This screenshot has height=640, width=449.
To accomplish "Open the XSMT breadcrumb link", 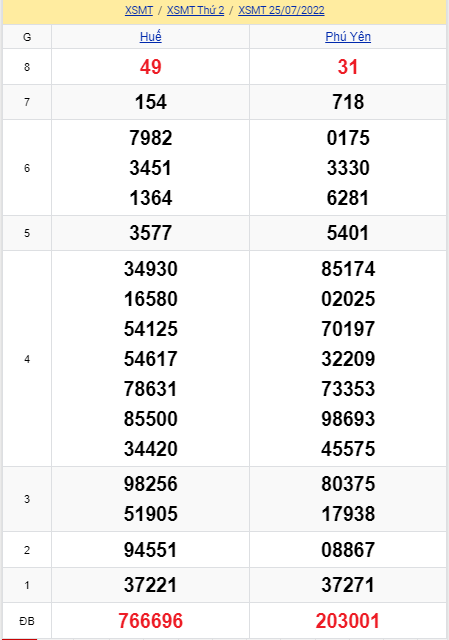I will (139, 10).
